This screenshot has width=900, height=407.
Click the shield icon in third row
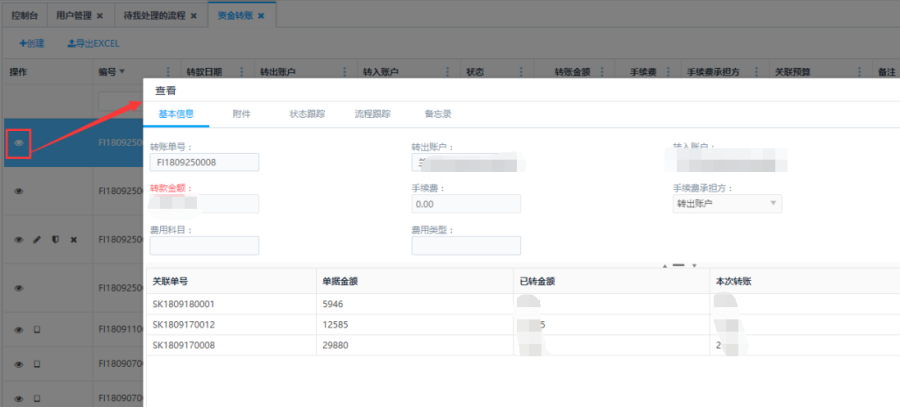(55, 240)
